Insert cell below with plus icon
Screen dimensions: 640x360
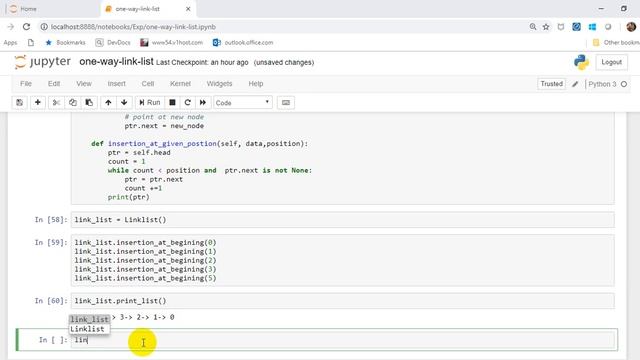pos(38,102)
